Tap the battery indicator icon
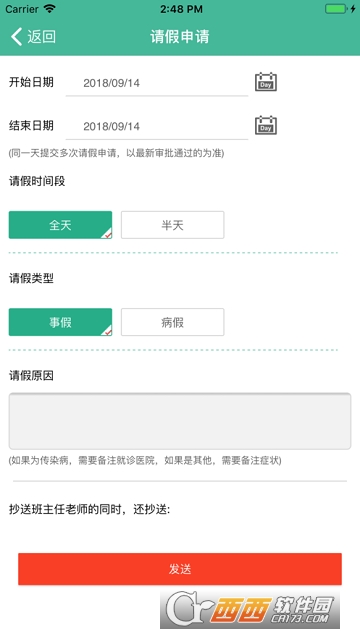 coord(336,9)
